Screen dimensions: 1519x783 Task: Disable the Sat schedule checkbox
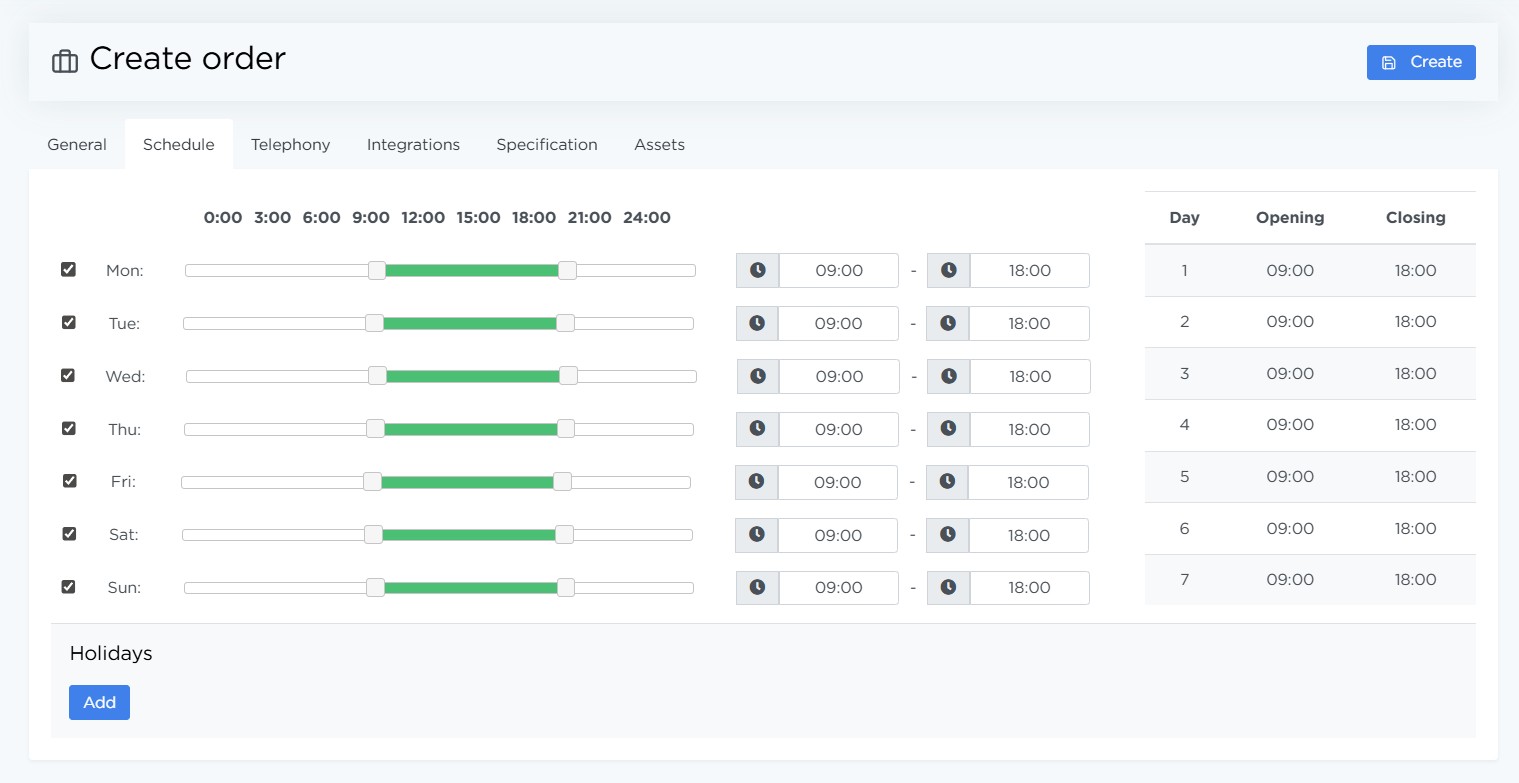click(x=69, y=534)
